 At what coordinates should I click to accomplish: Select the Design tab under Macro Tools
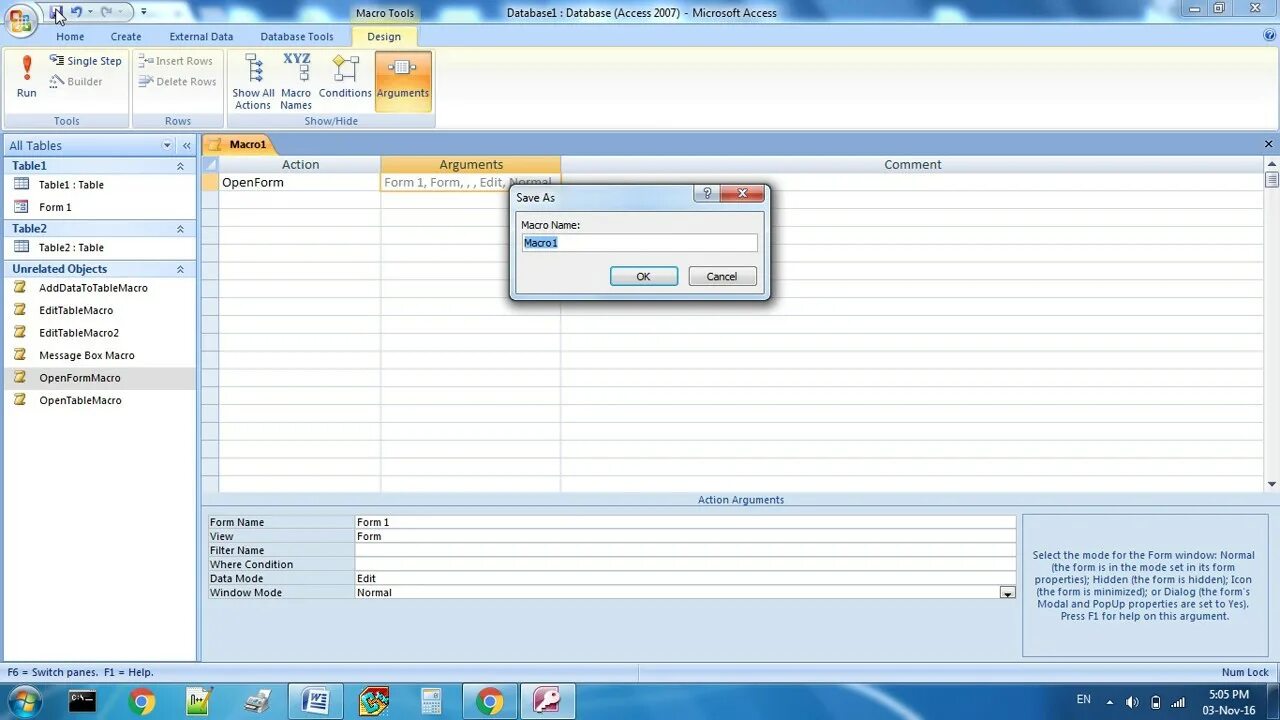click(x=384, y=36)
